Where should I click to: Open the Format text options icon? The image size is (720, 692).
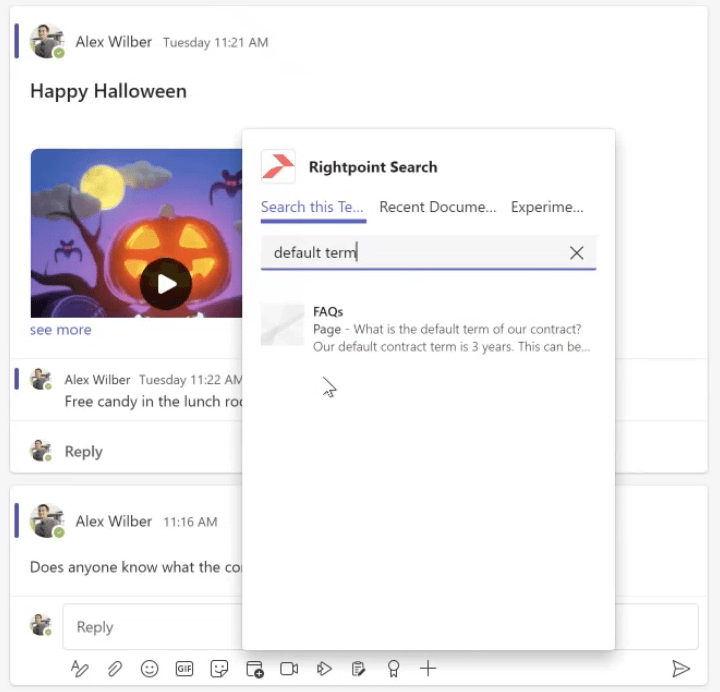pyautogui.click(x=80, y=669)
